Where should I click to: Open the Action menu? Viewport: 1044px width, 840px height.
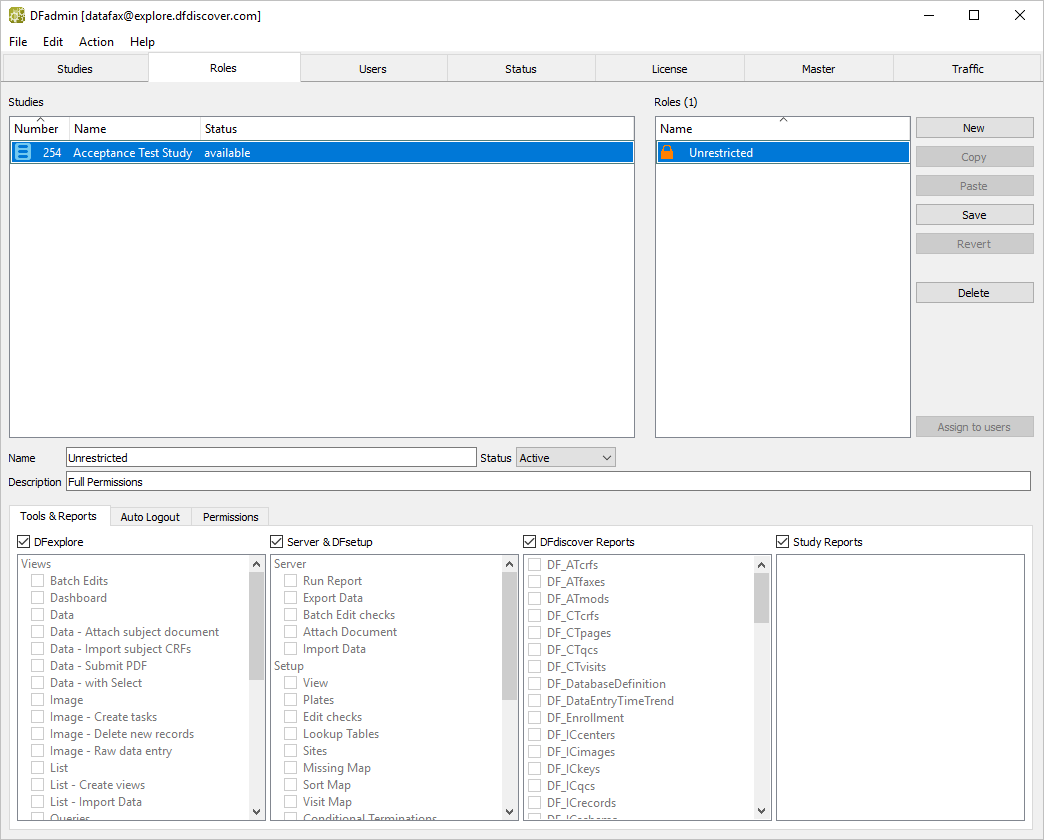(96, 42)
